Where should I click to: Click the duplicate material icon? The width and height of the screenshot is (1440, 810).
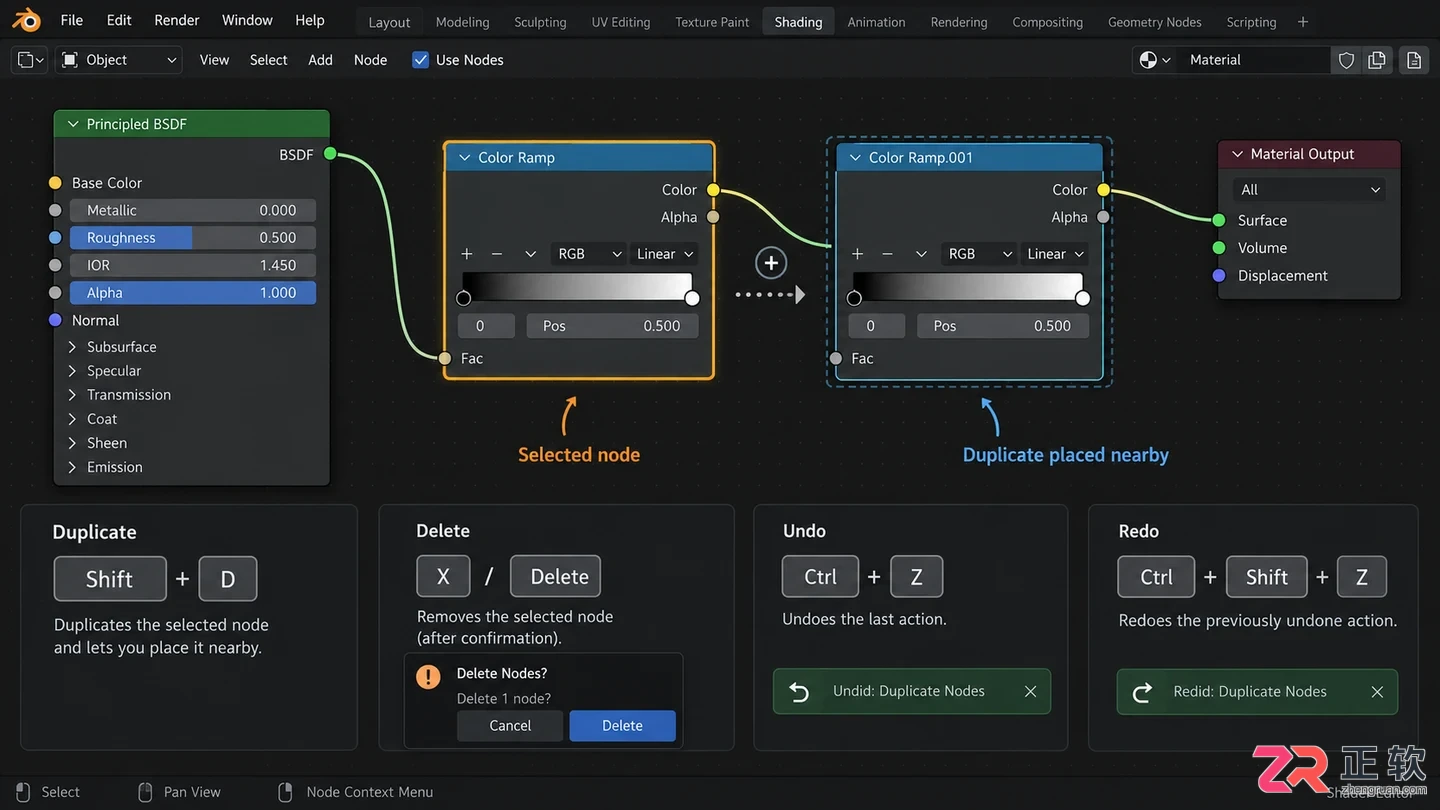click(1377, 60)
